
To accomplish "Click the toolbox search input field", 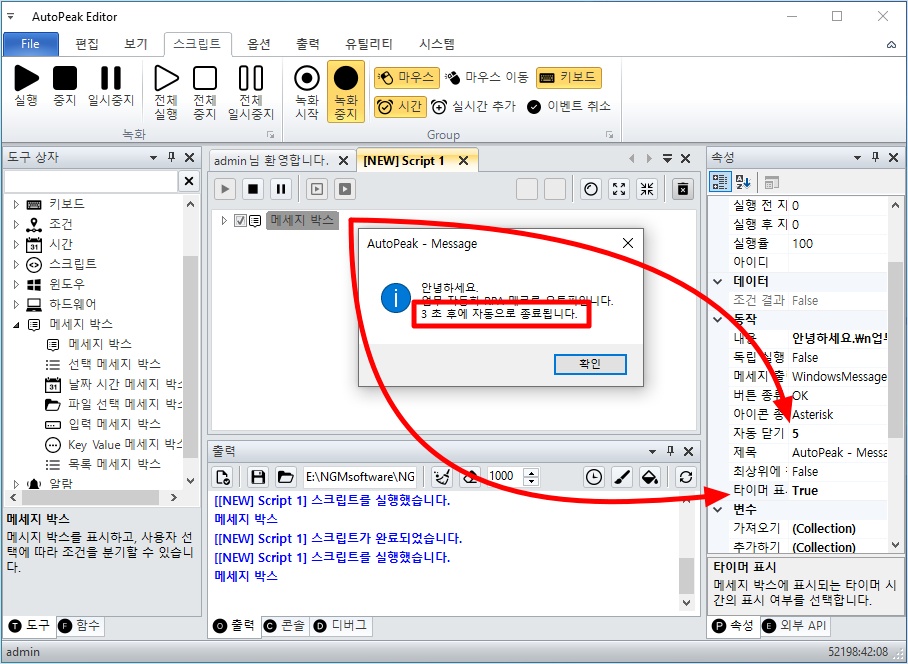I will pos(91,181).
